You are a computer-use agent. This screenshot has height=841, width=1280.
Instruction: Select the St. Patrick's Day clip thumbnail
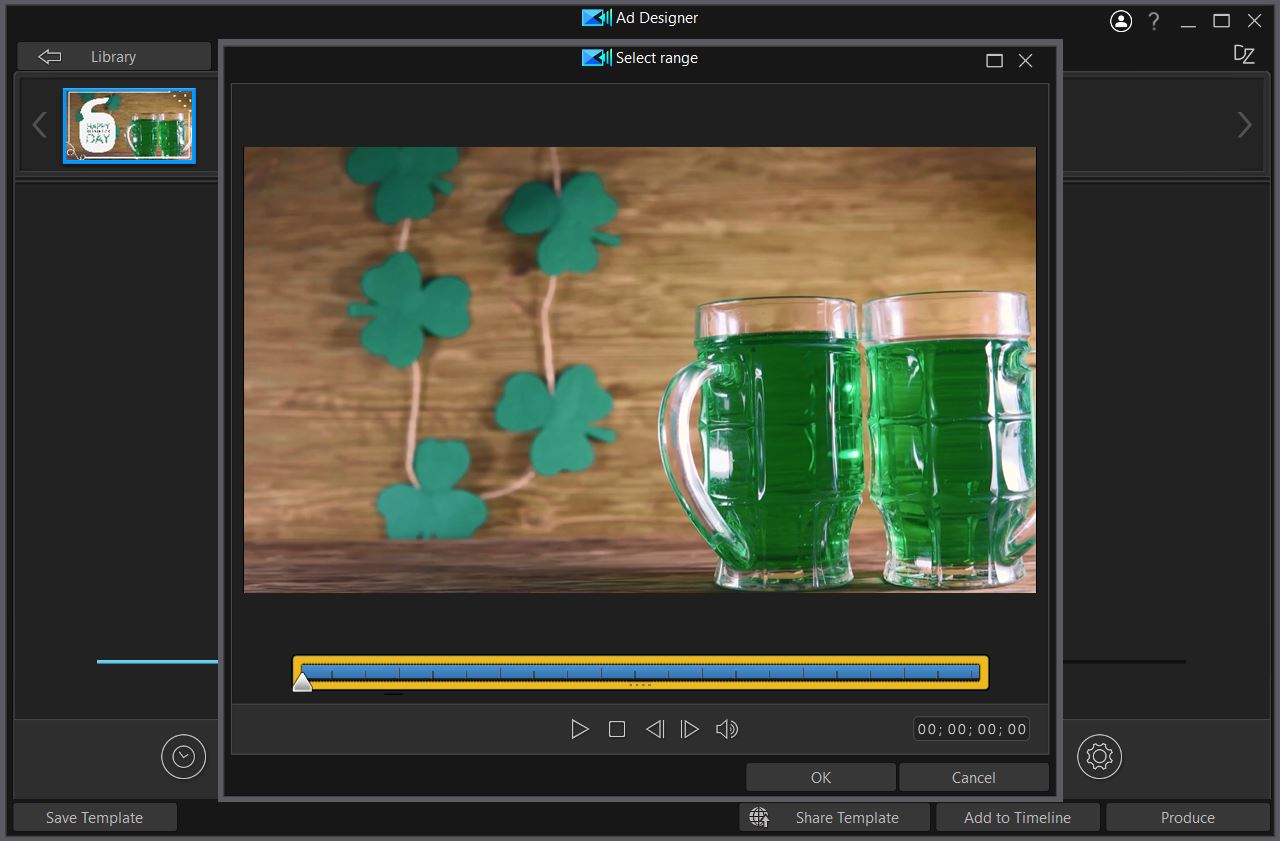coord(130,126)
